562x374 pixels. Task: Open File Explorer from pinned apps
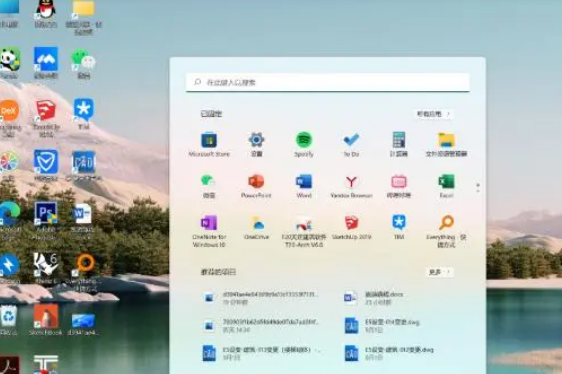tap(446, 144)
